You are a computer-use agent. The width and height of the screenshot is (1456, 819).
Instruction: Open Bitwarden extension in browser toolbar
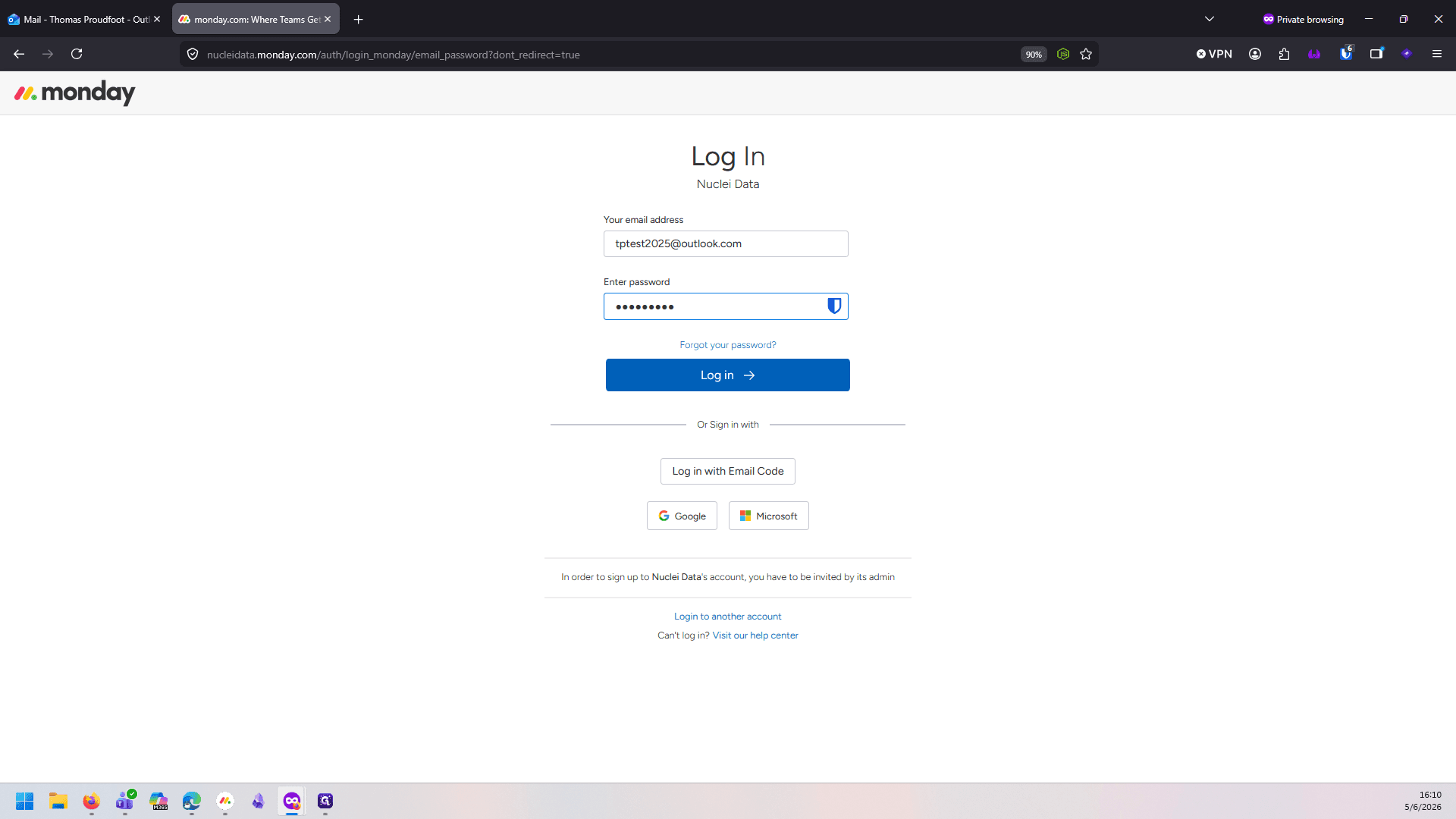tap(1346, 54)
